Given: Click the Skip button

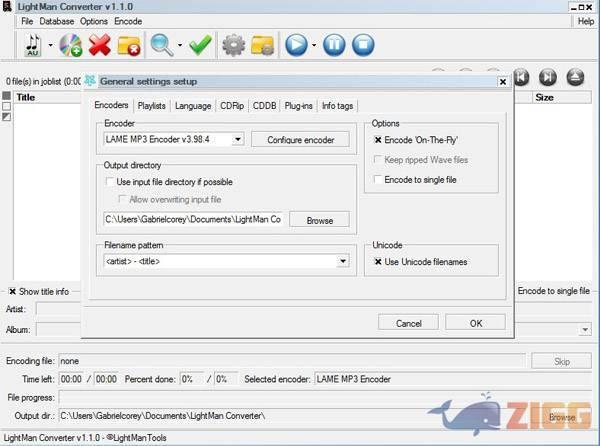Looking at the screenshot, I should tap(561, 361).
